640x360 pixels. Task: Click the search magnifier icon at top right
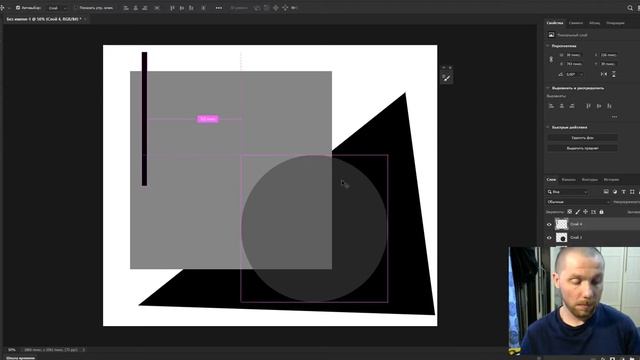(x=630, y=8)
